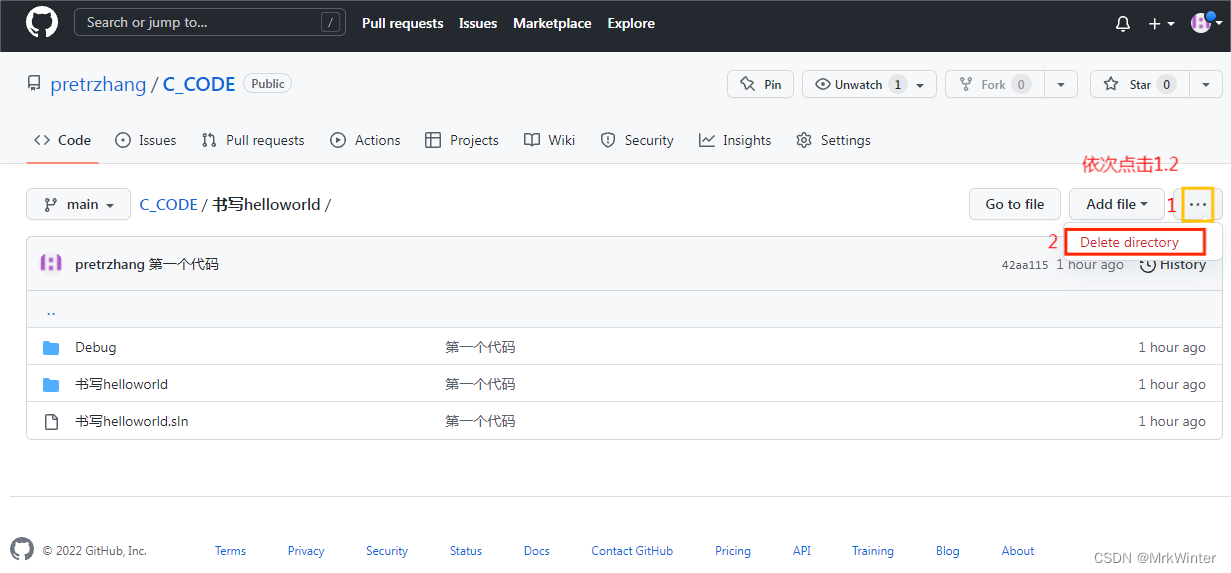Open the Insights tab
The width and height of the screenshot is (1231, 573).
click(x=735, y=140)
